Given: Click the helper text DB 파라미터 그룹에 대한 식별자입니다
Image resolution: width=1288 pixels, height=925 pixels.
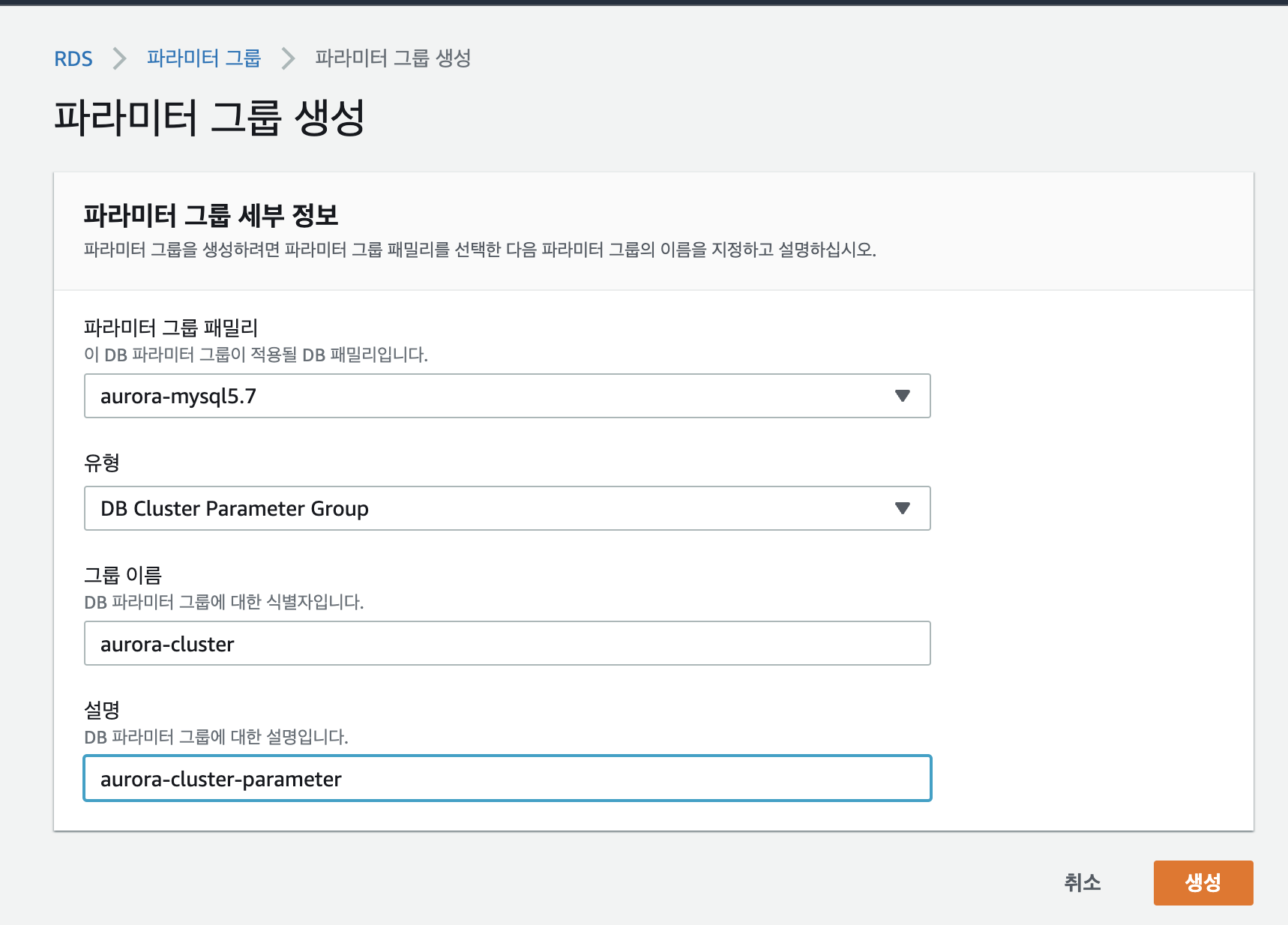Looking at the screenshot, I should [224, 602].
